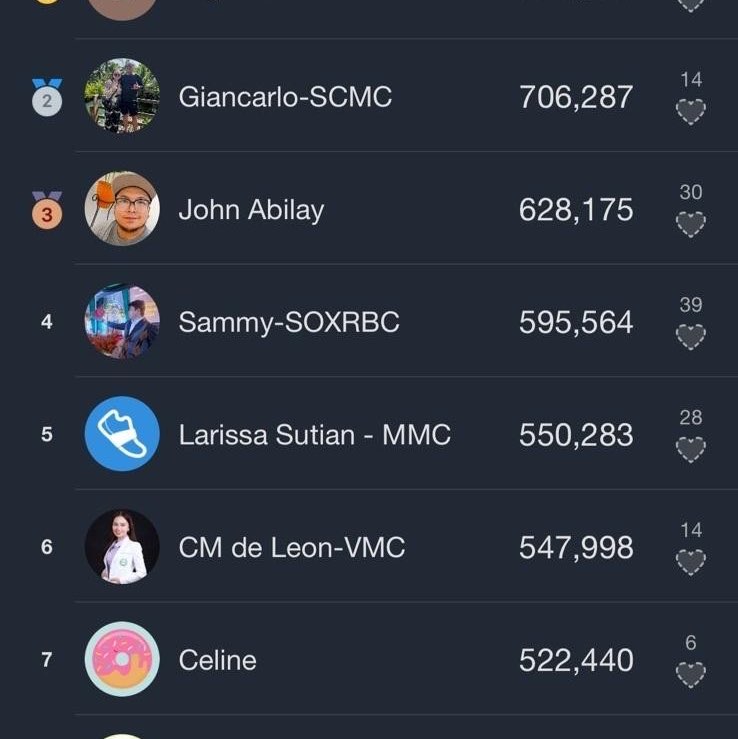Tap the CM de Leon-VMC name
This screenshot has width=738, height=739.
point(291,548)
